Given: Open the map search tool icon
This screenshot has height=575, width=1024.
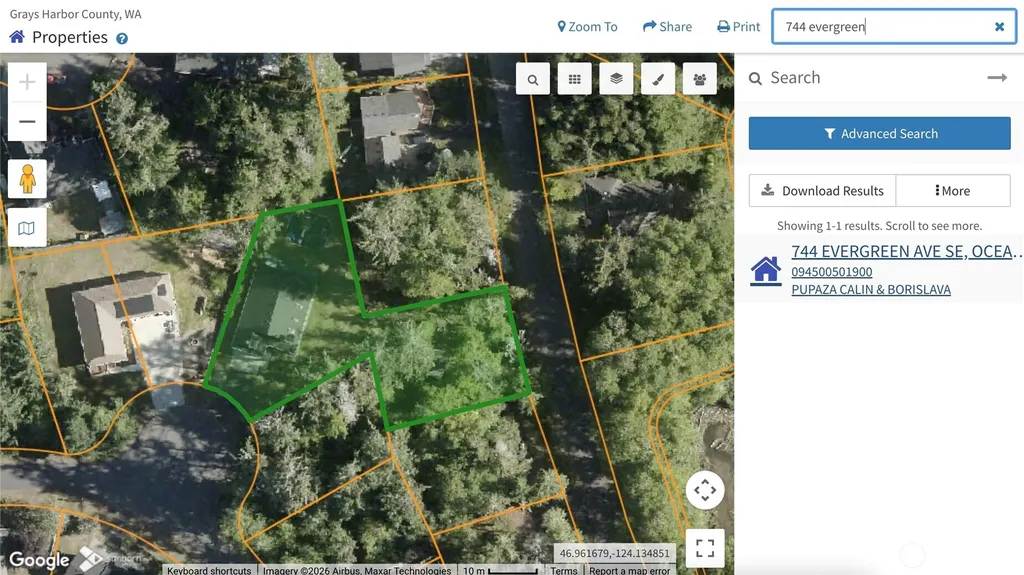Looking at the screenshot, I should 533,79.
